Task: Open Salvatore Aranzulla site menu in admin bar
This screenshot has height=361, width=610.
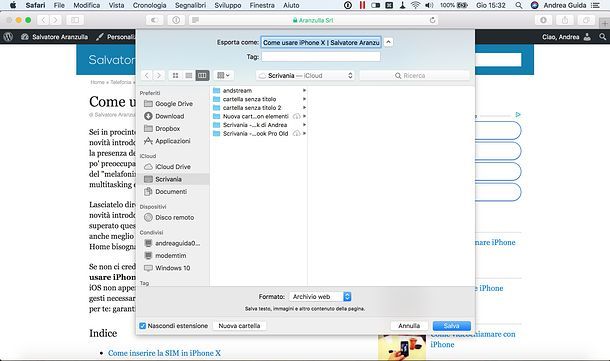Action: tap(54, 37)
